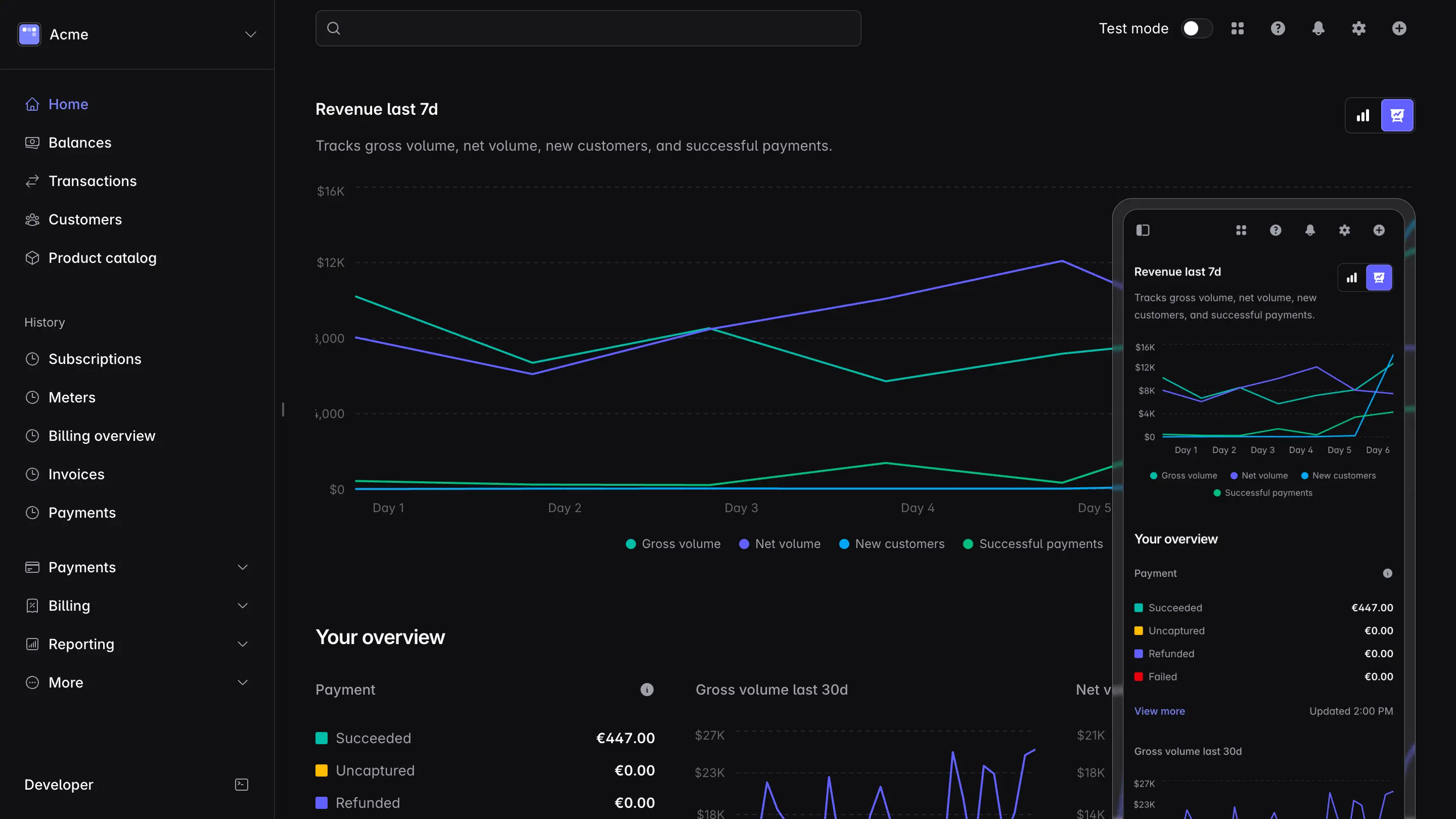Screen dimensions: 1456x819
Task: Open Product catalog from sidebar
Action: coord(102,258)
